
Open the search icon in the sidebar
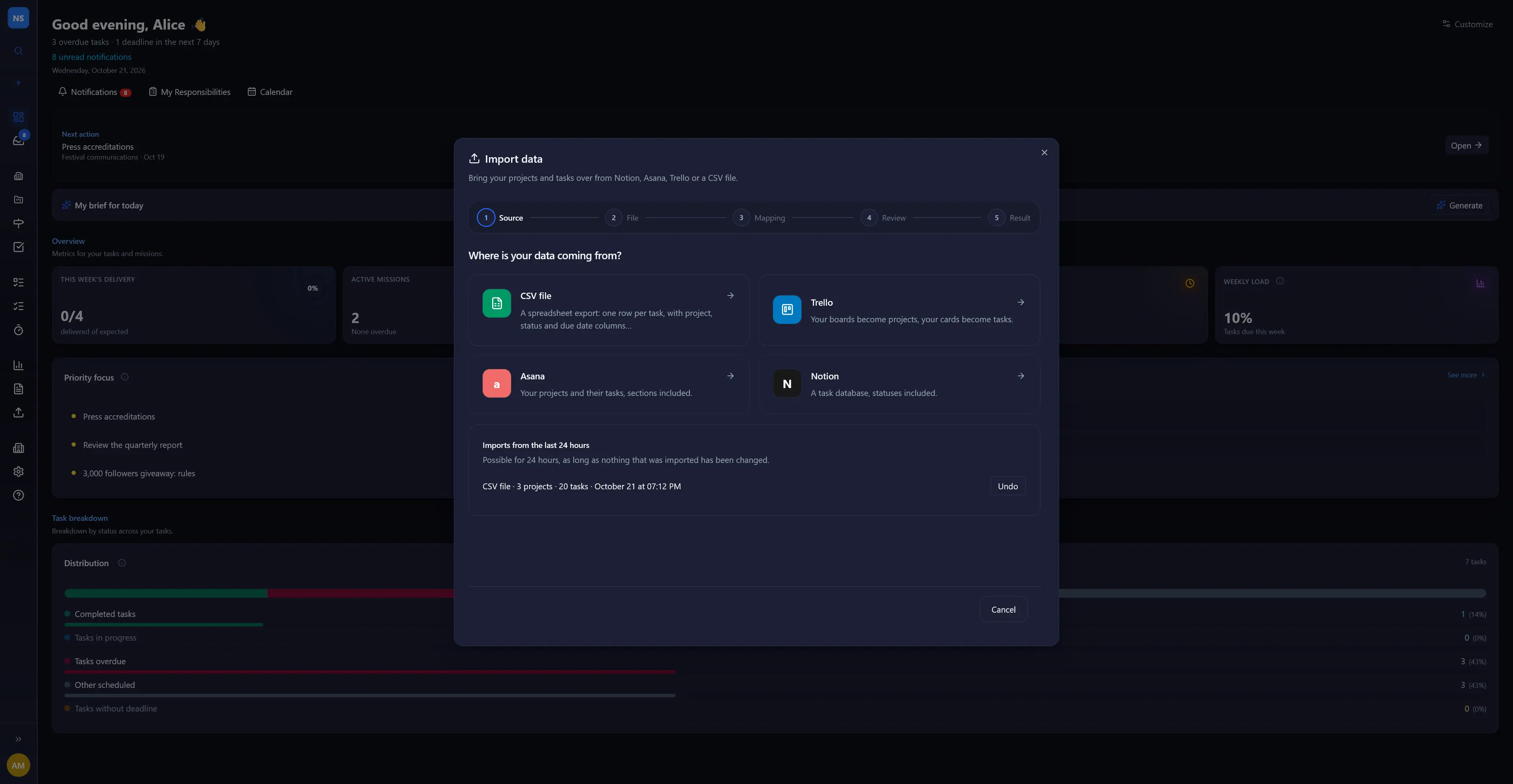click(18, 51)
